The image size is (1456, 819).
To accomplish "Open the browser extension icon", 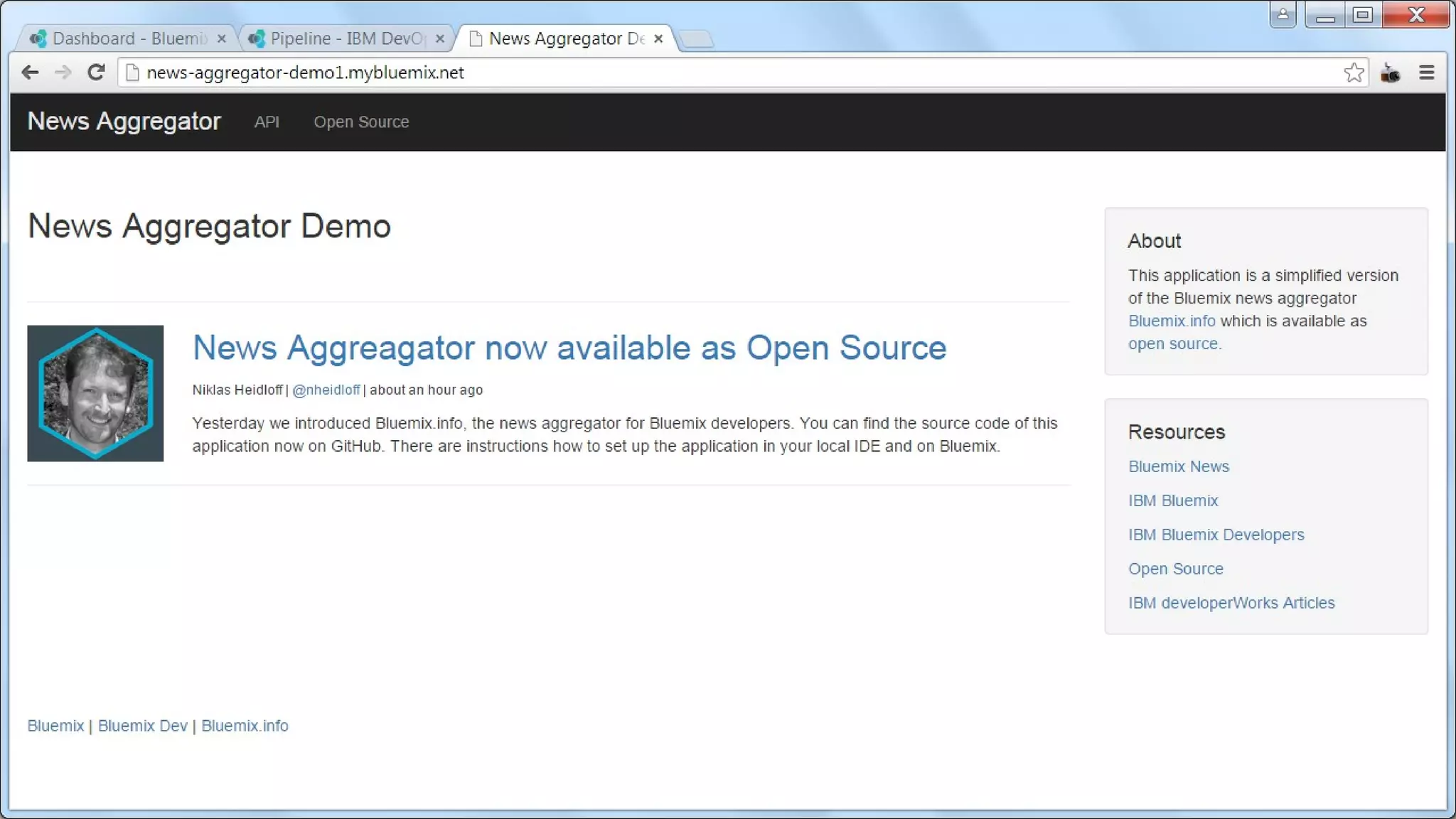I will pyautogui.click(x=1390, y=73).
